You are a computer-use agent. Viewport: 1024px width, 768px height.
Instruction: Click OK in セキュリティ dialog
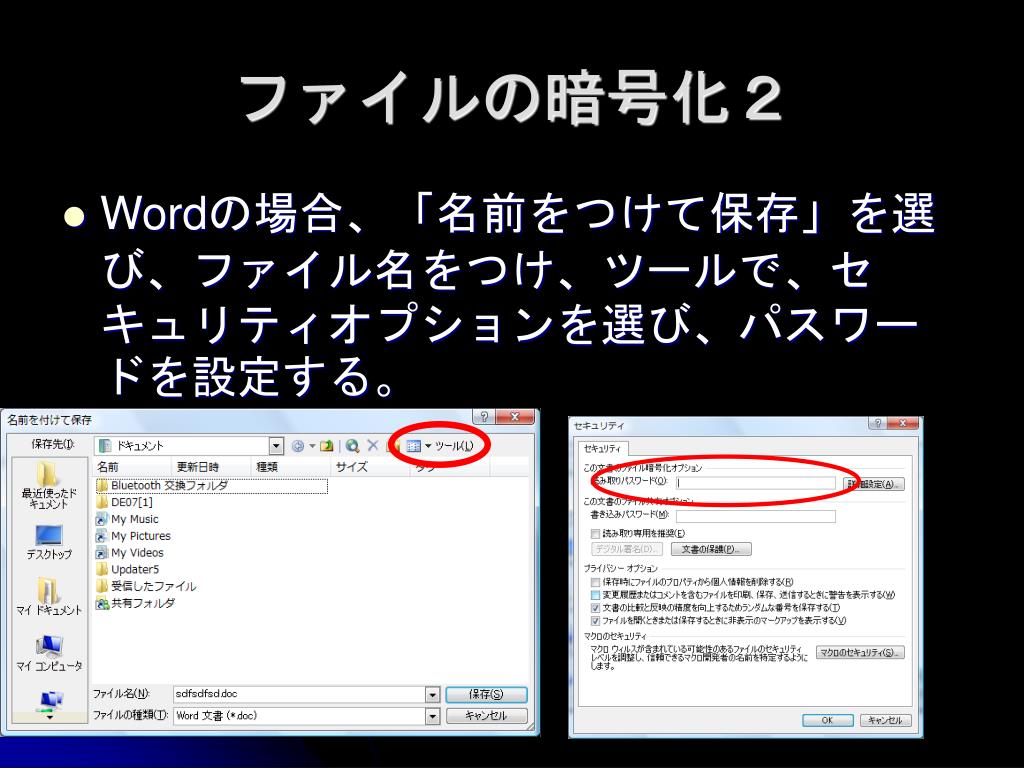(x=827, y=720)
